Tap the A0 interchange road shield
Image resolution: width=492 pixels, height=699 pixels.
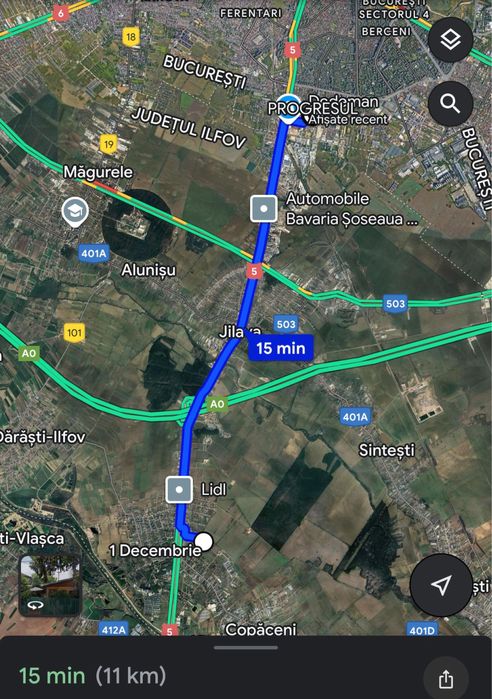coord(217,404)
